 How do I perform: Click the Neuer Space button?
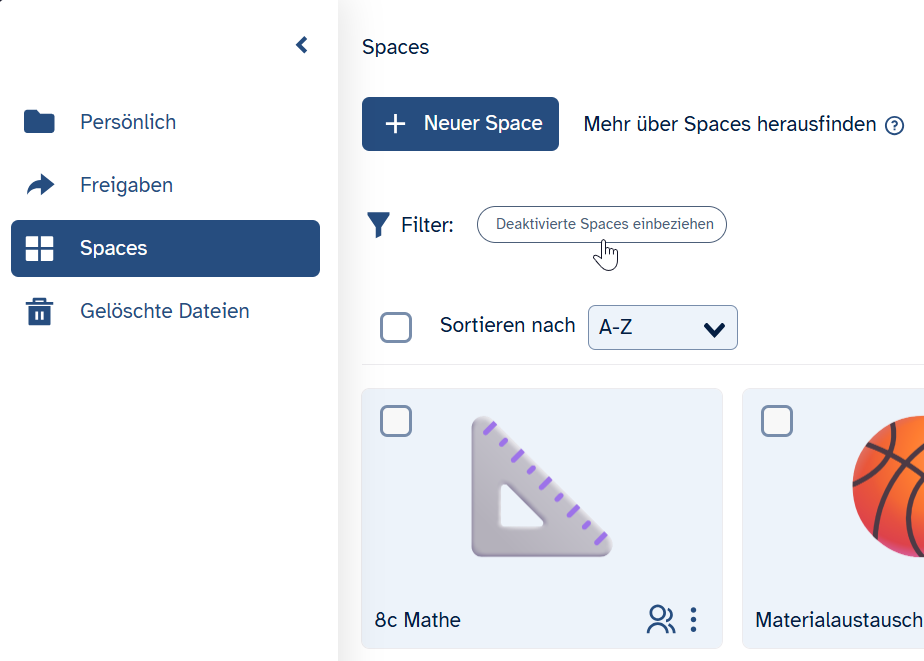[460, 124]
